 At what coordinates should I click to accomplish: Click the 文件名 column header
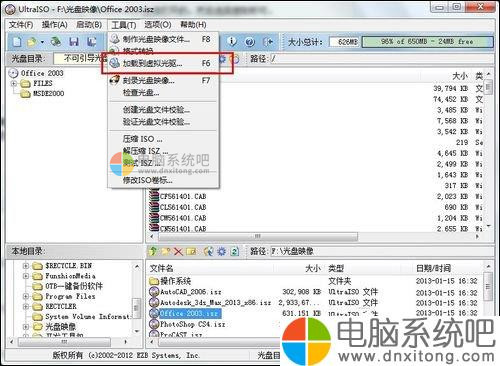click(162, 268)
